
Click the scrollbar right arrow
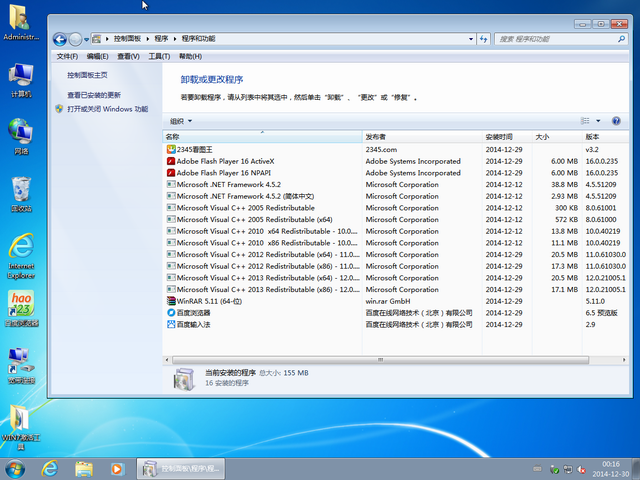point(624,360)
